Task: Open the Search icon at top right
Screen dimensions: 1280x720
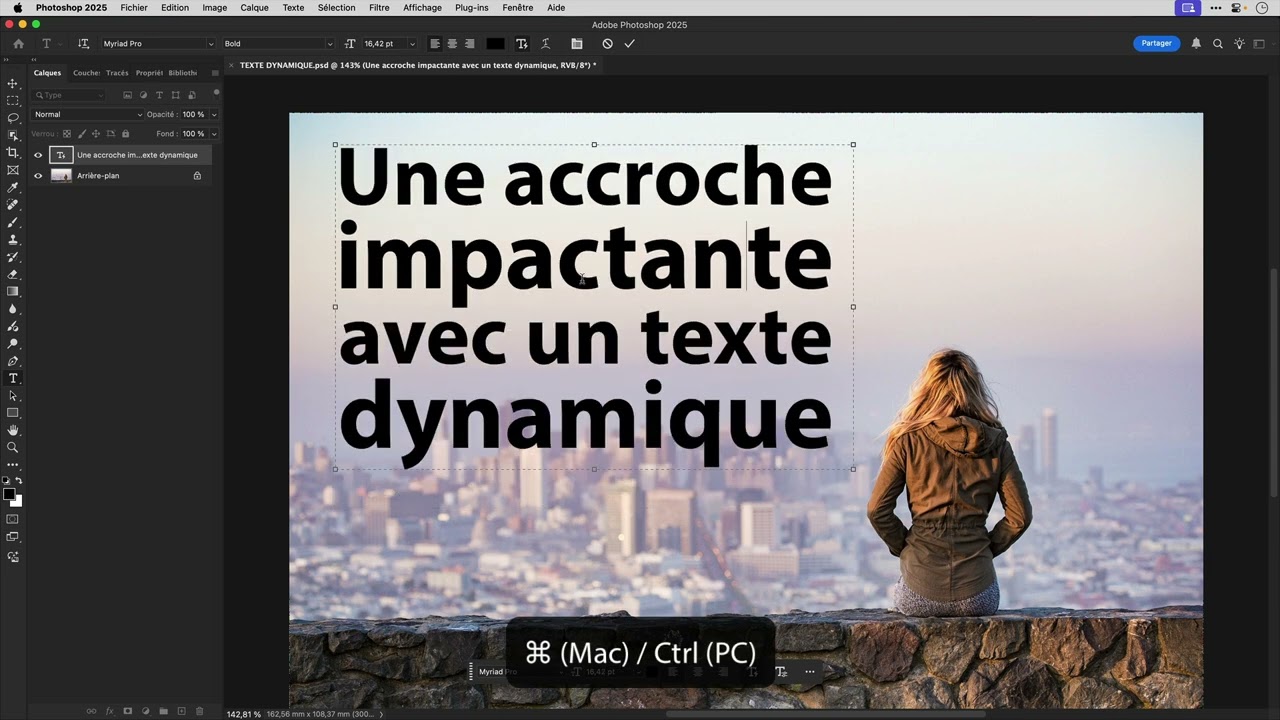Action: click(1217, 44)
